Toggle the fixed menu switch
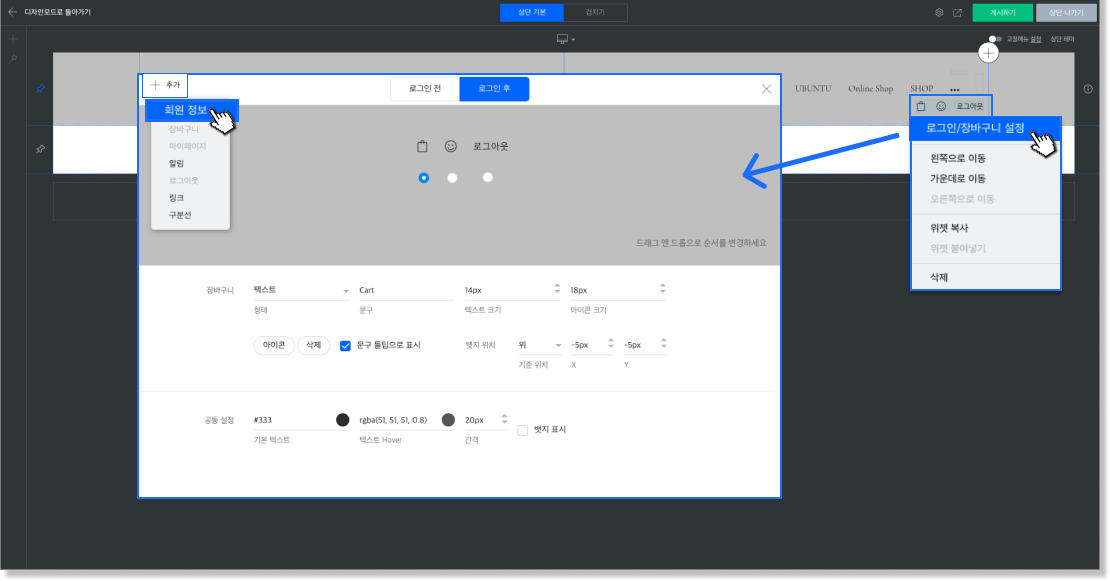 click(995, 39)
